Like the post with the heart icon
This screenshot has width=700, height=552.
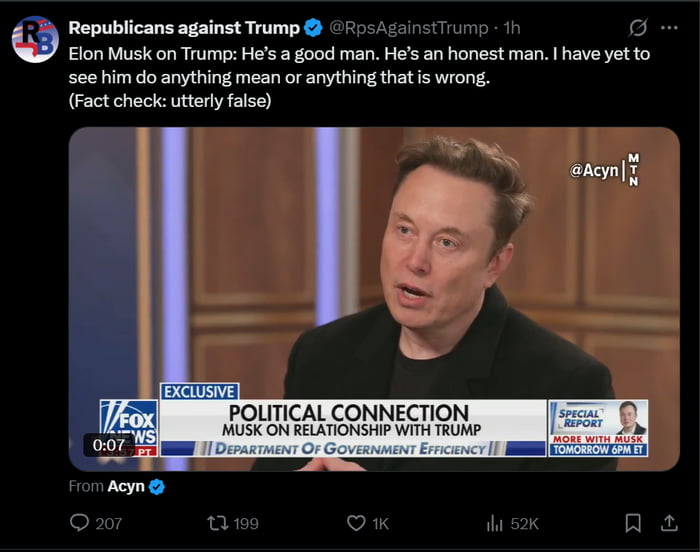pos(356,523)
